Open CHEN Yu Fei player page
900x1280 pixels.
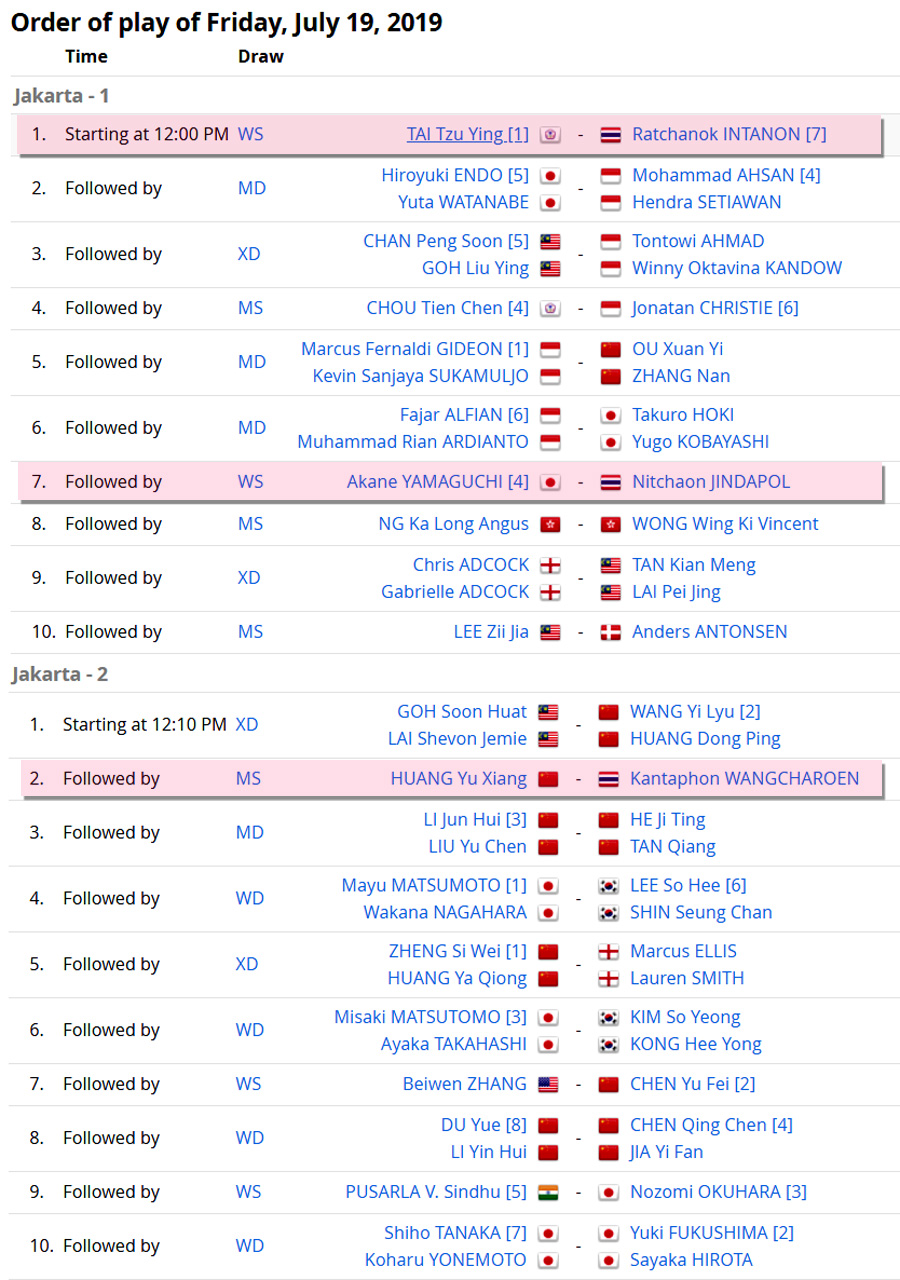[x=692, y=1084]
